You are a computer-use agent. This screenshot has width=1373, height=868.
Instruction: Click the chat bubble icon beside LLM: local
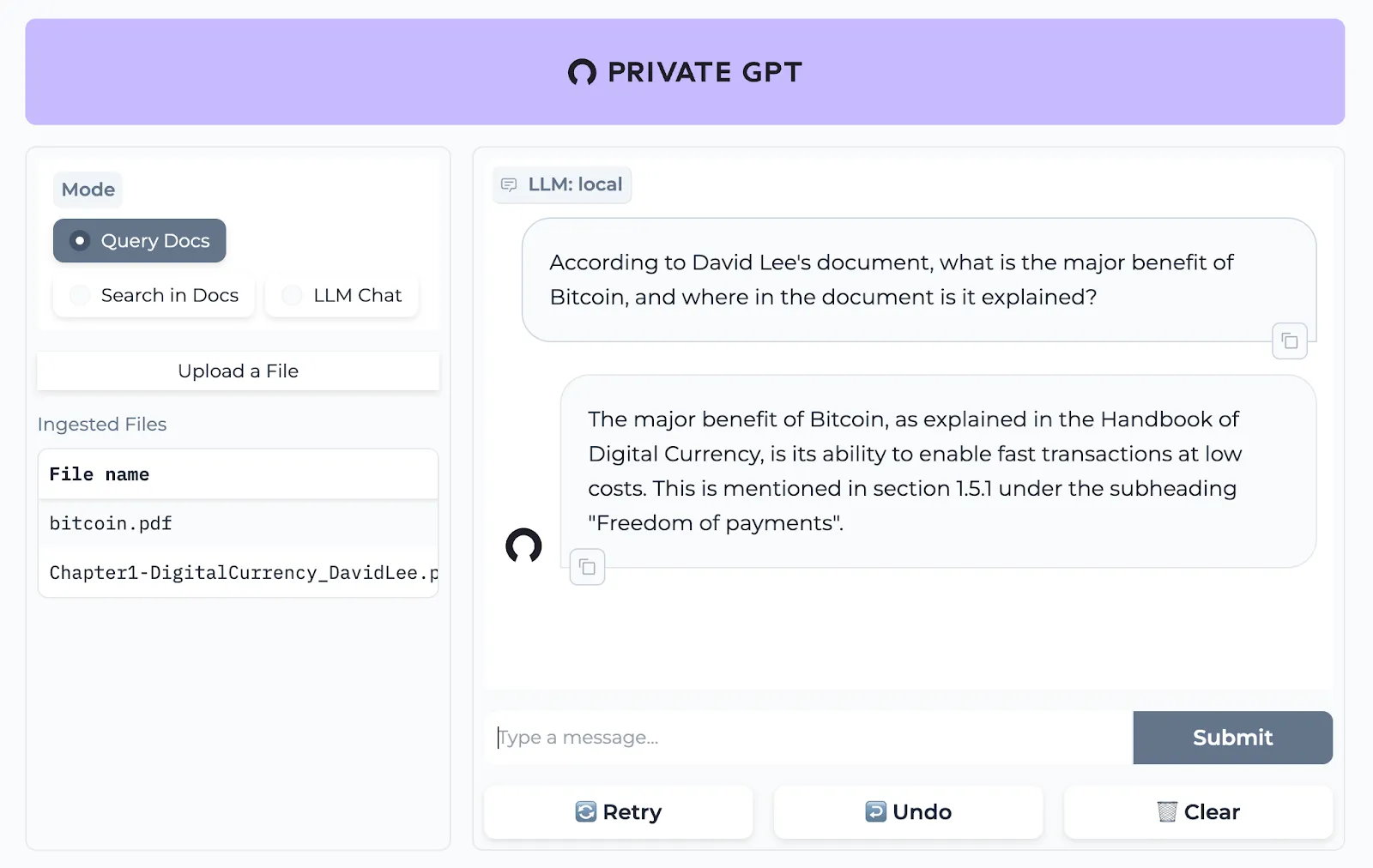point(511,184)
